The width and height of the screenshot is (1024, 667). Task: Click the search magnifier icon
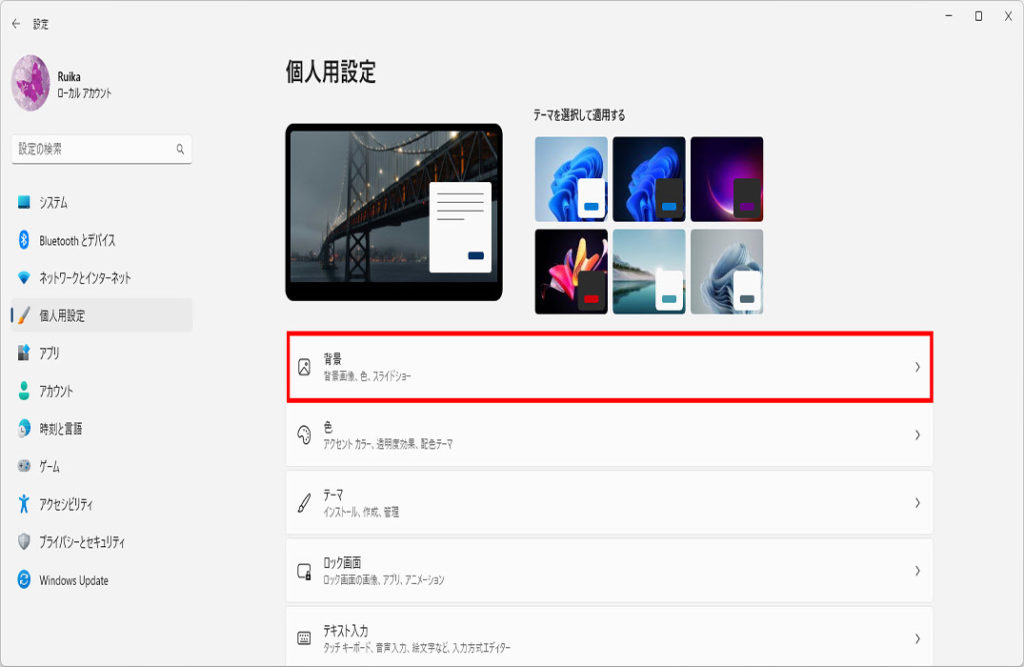[180, 149]
